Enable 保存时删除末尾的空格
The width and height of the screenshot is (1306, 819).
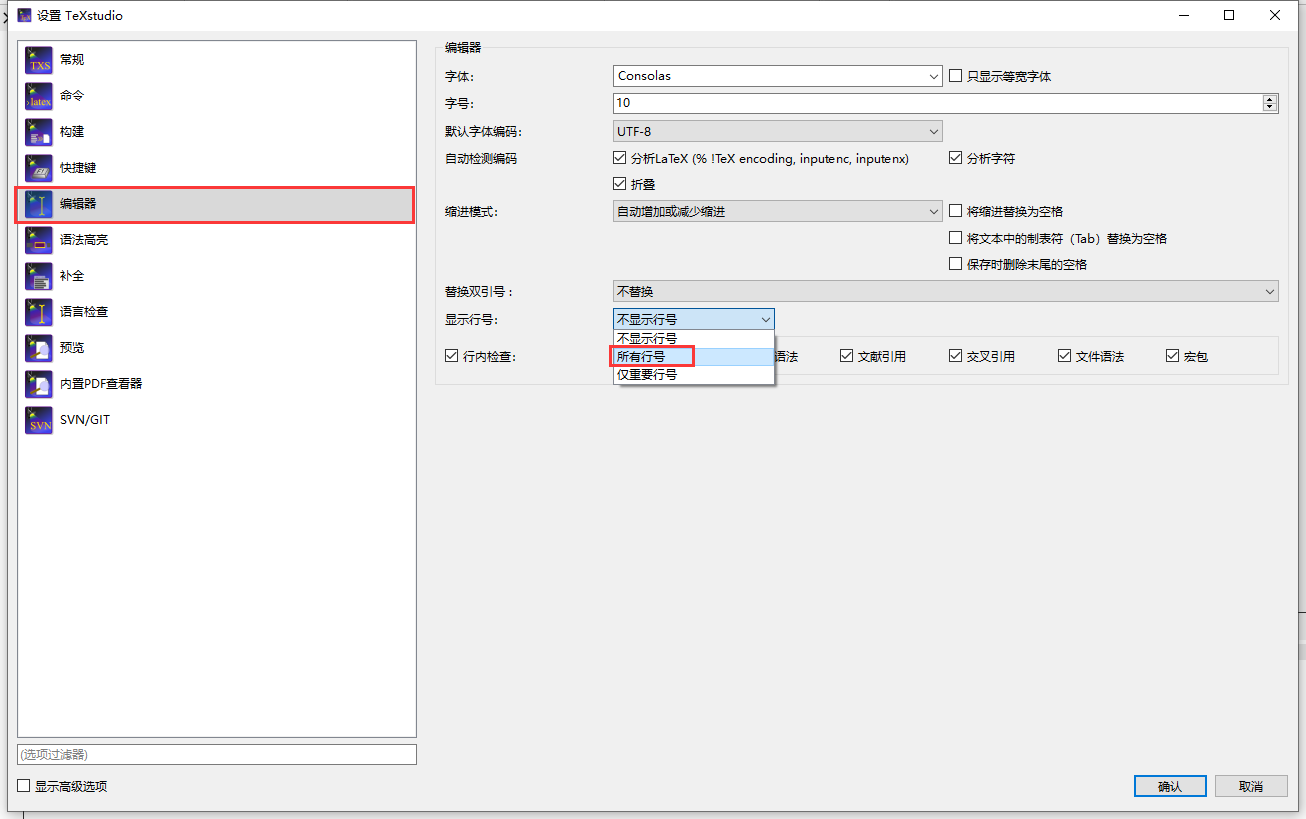tap(955, 264)
